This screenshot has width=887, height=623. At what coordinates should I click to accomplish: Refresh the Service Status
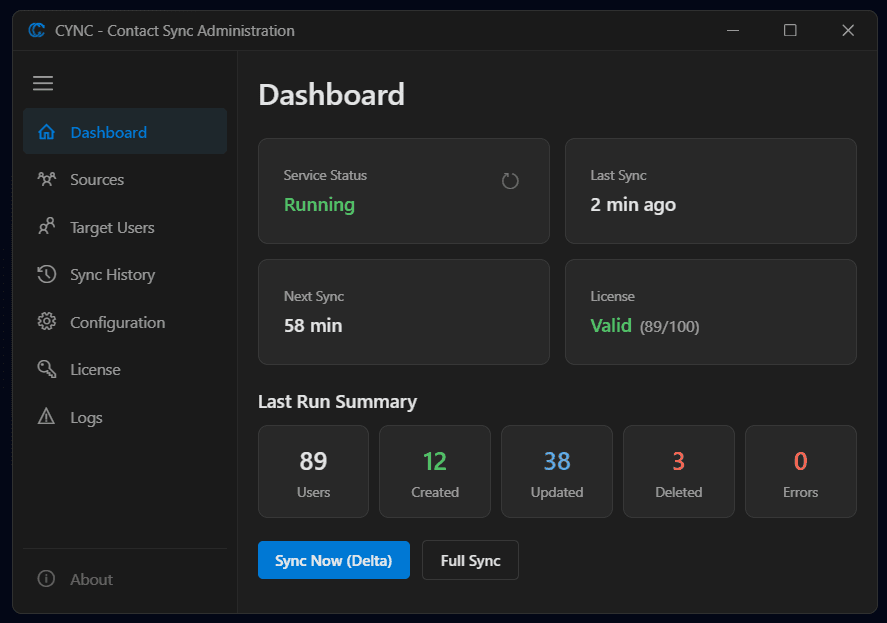click(510, 181)
